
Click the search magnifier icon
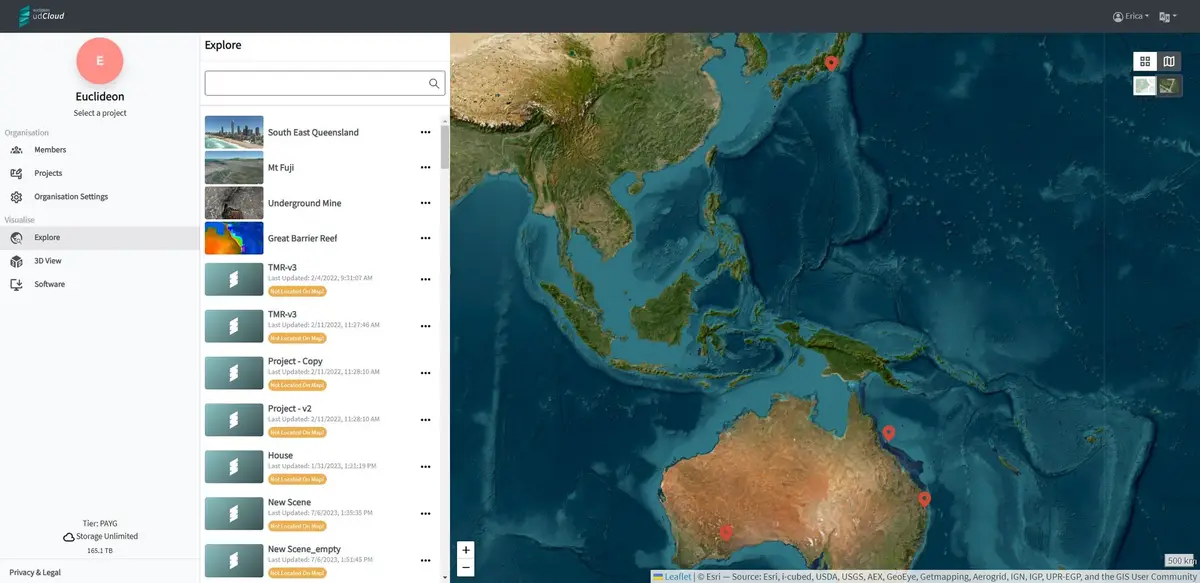pos(434,83)
